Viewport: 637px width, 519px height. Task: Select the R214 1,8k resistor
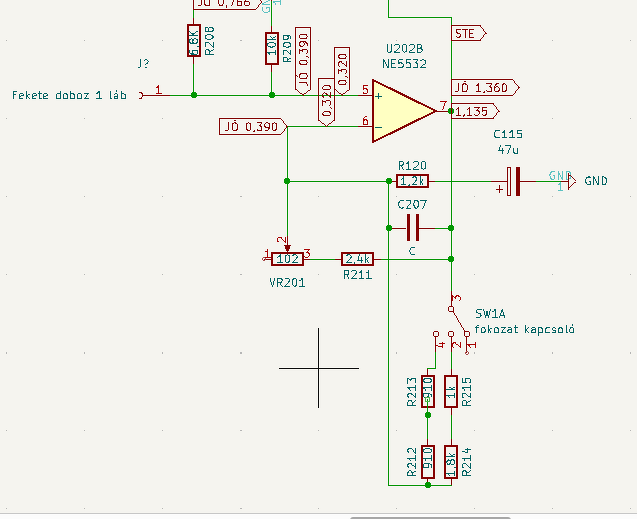coord(451,462)
